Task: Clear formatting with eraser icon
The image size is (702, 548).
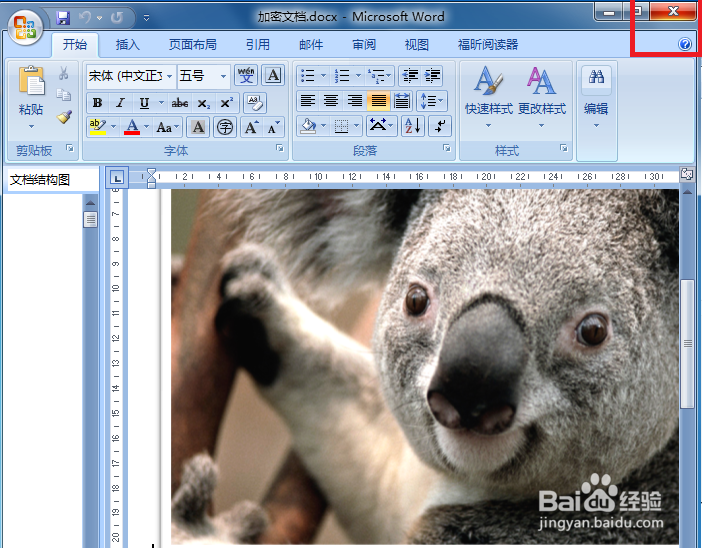Action: (255, 103)
